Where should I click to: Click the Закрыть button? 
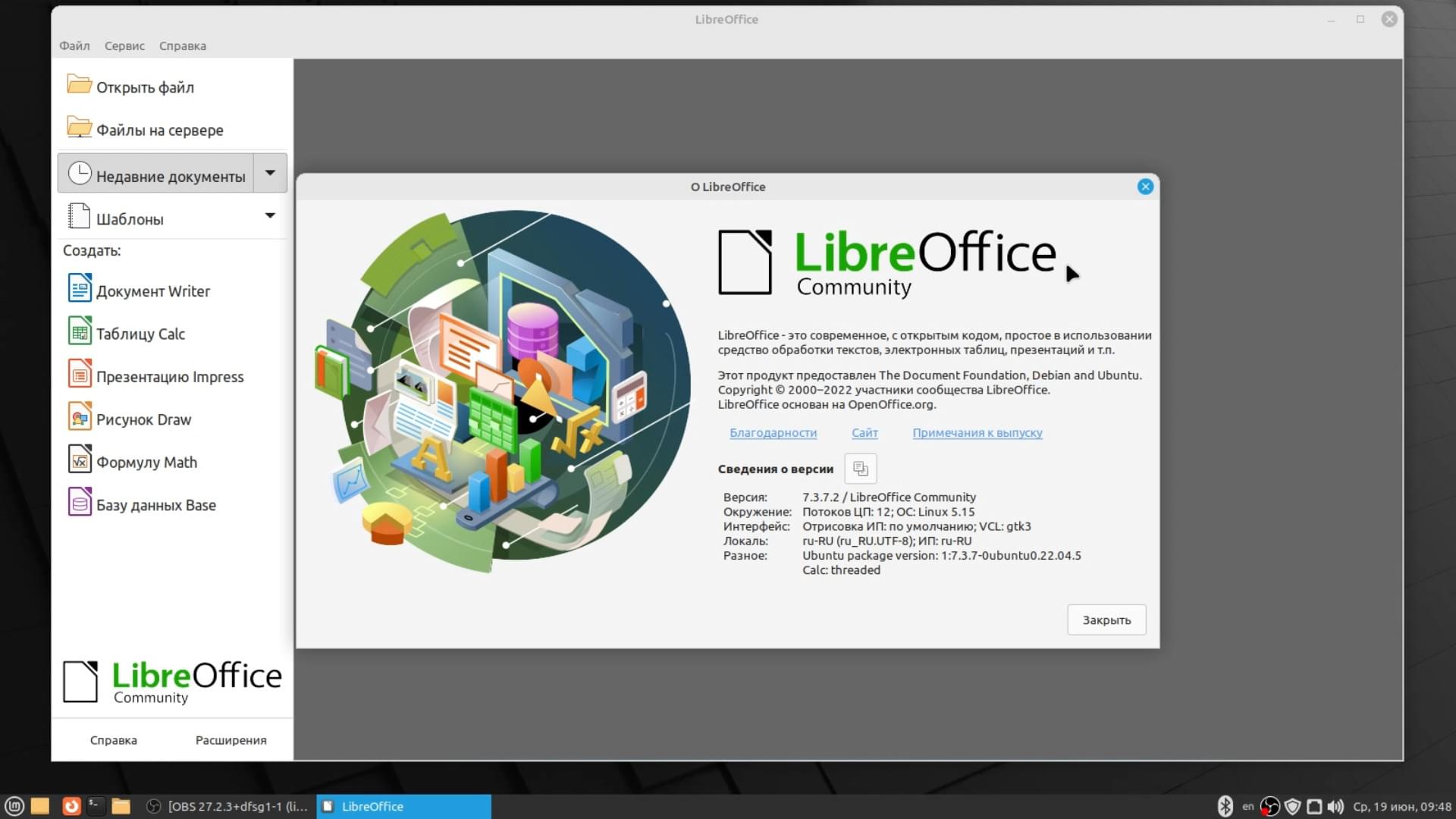tap(1106, 620)
